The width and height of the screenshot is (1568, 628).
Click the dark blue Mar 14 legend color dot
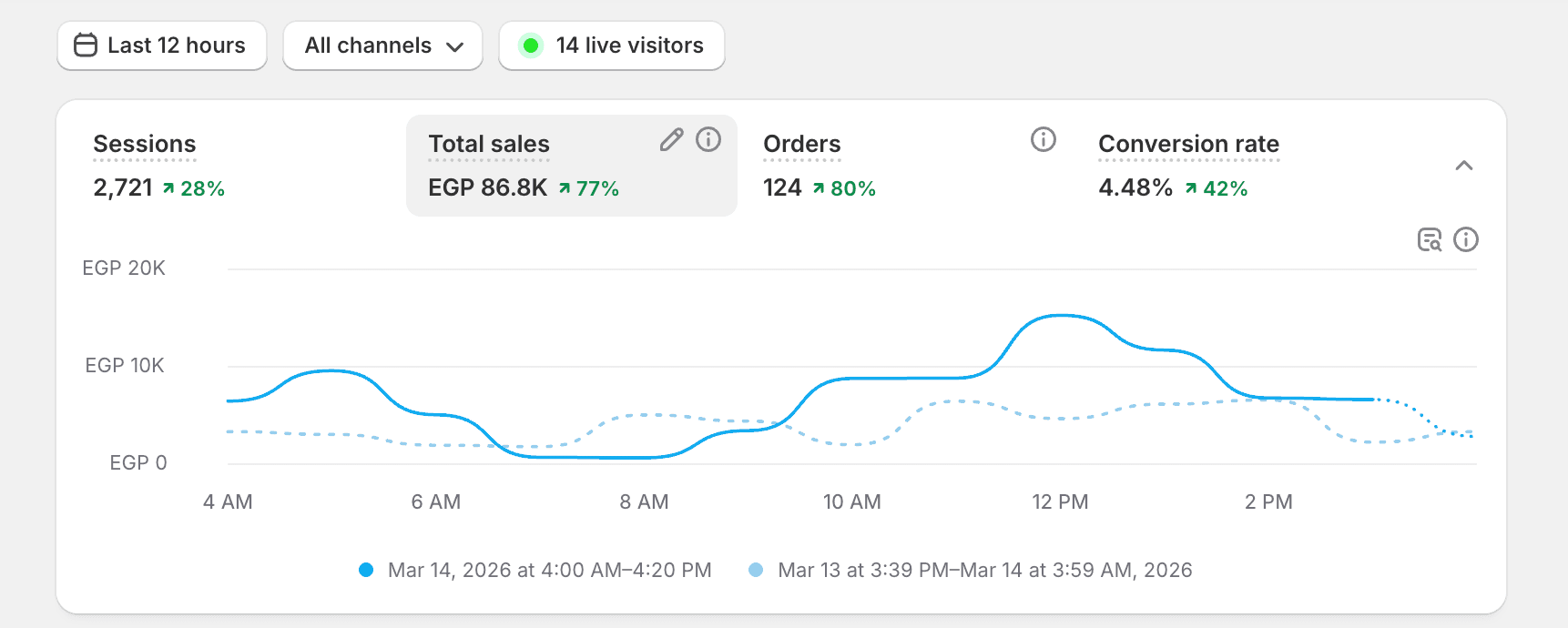tap(366, 570)
